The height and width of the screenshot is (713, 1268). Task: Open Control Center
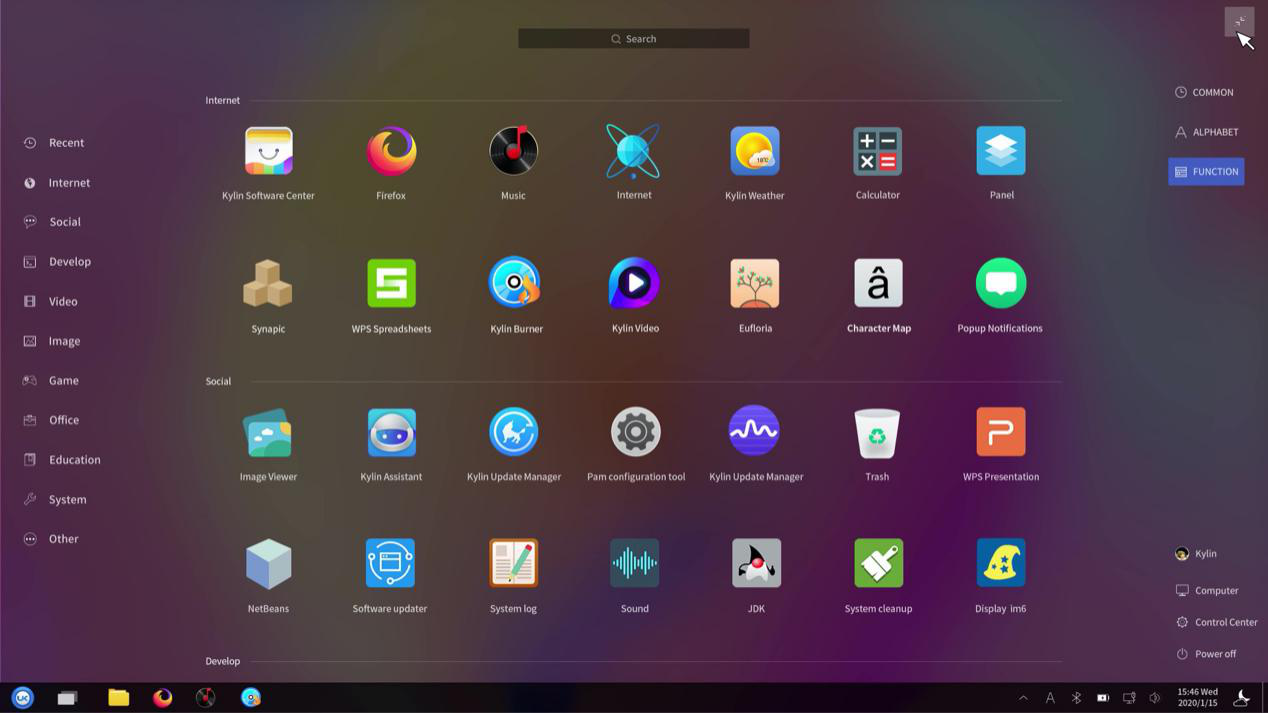[1217, 622]
